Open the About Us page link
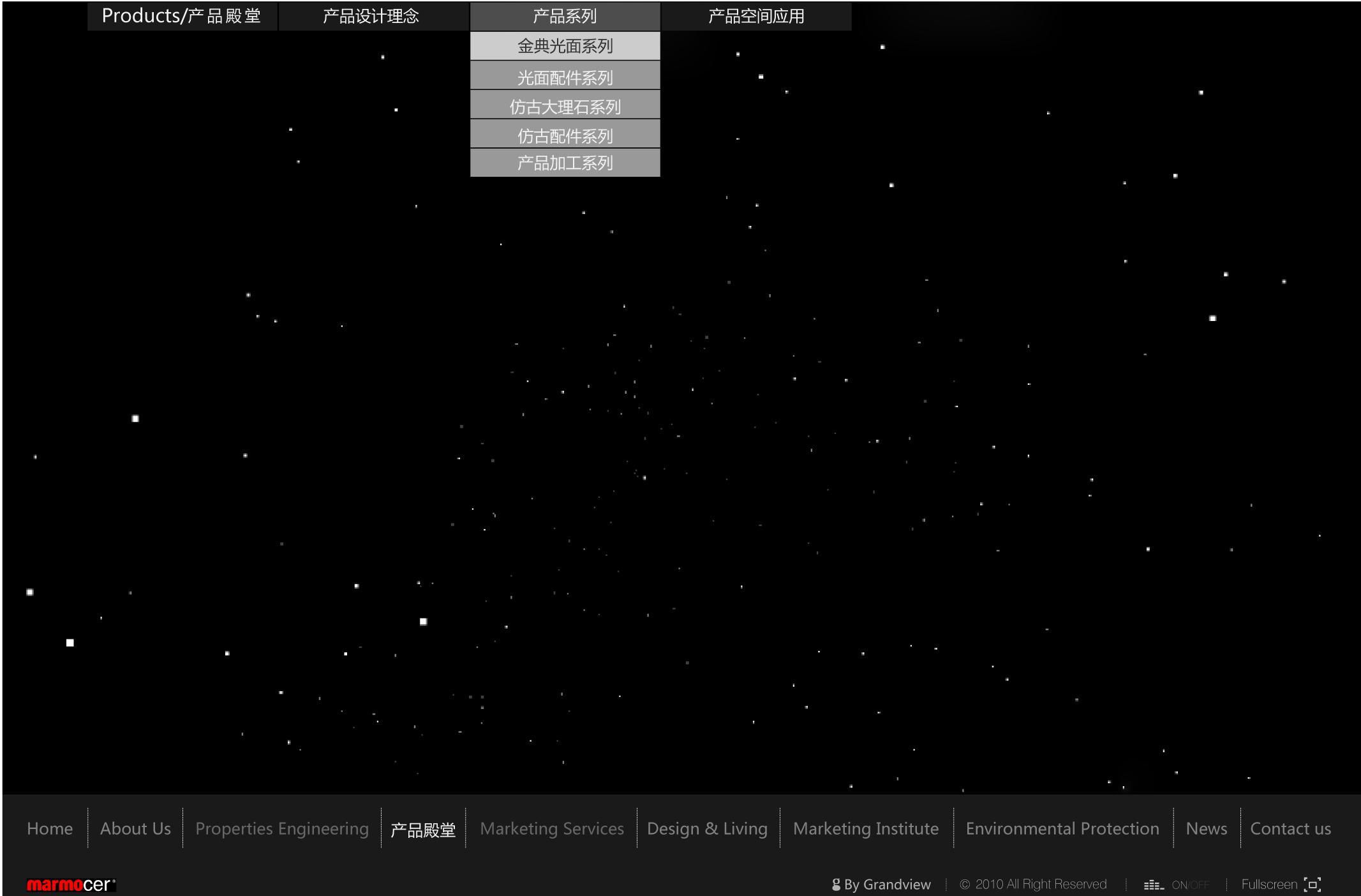The image size is (1361, 896). [x=135, y=828]
